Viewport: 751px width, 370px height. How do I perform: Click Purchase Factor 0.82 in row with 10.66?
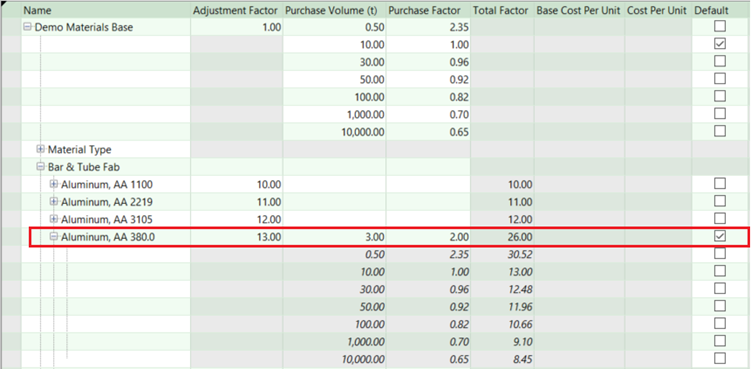point(428,325)
